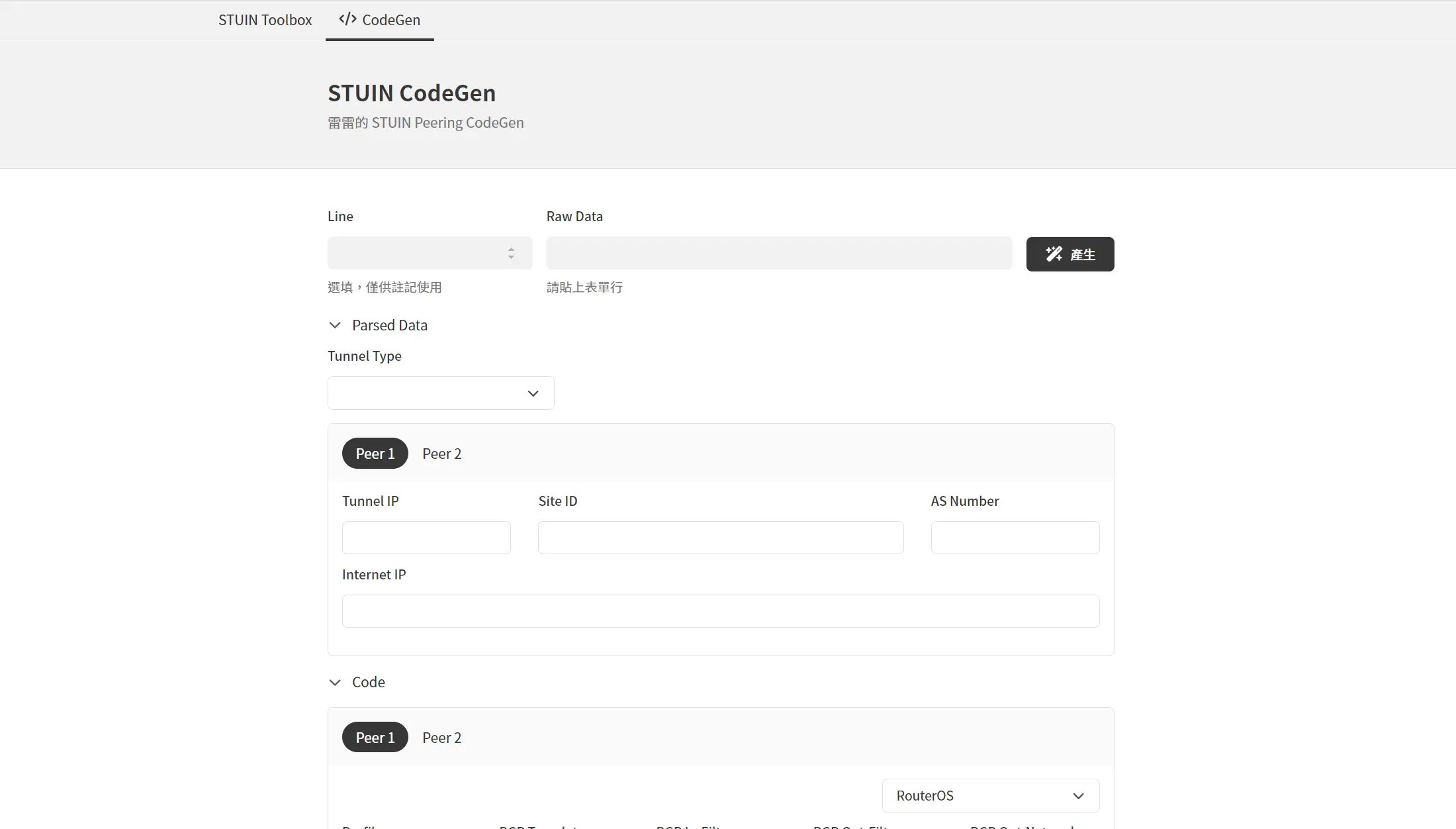Click the magic wand generate icon
This screenshot has width=1456, height=829.
(x=1054, y=254)
